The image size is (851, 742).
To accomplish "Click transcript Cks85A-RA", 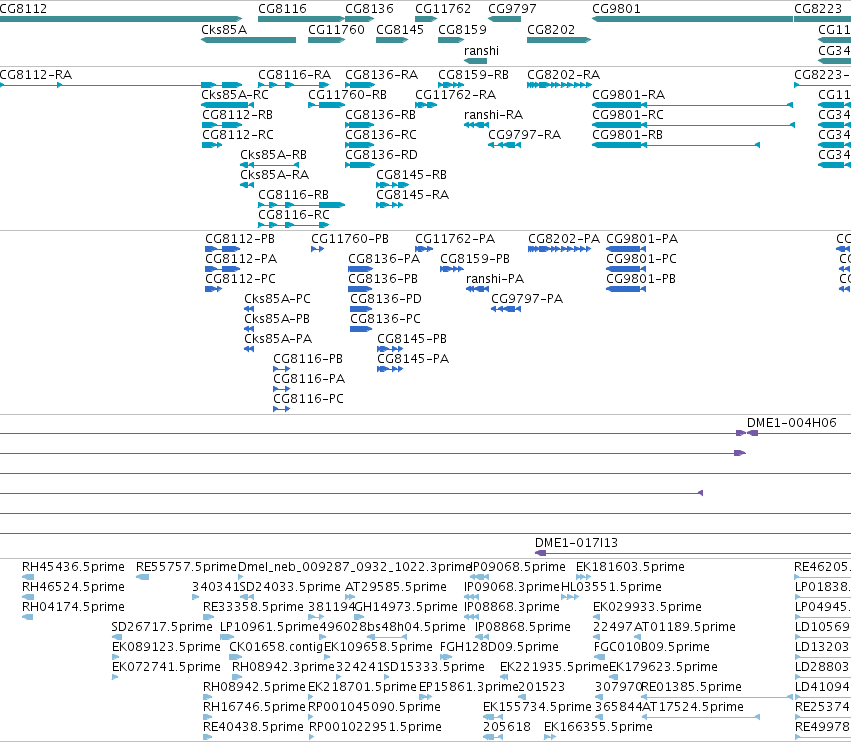I will tap(275, 175).
